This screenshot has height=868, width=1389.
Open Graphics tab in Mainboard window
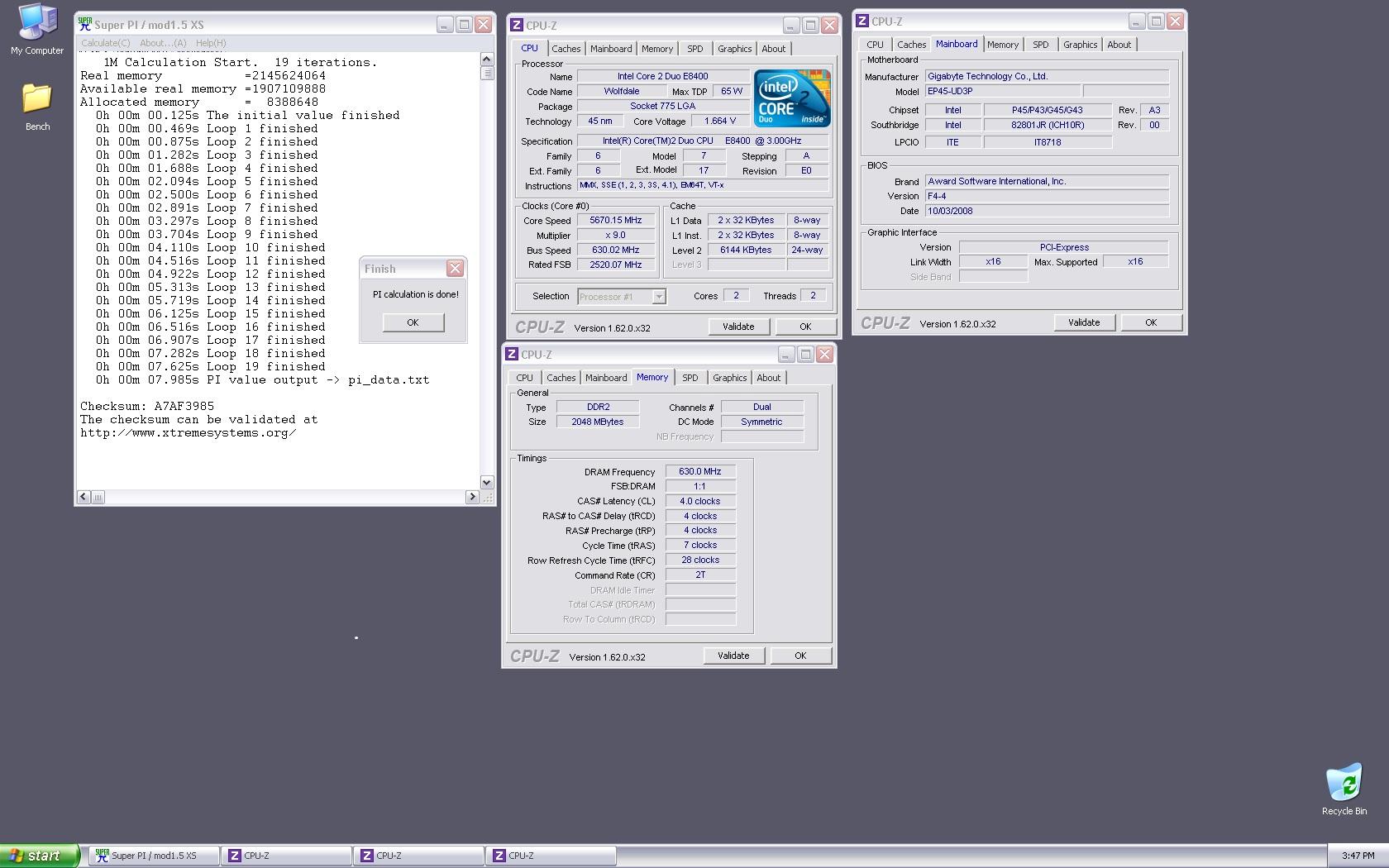[x=1081, y=45]
